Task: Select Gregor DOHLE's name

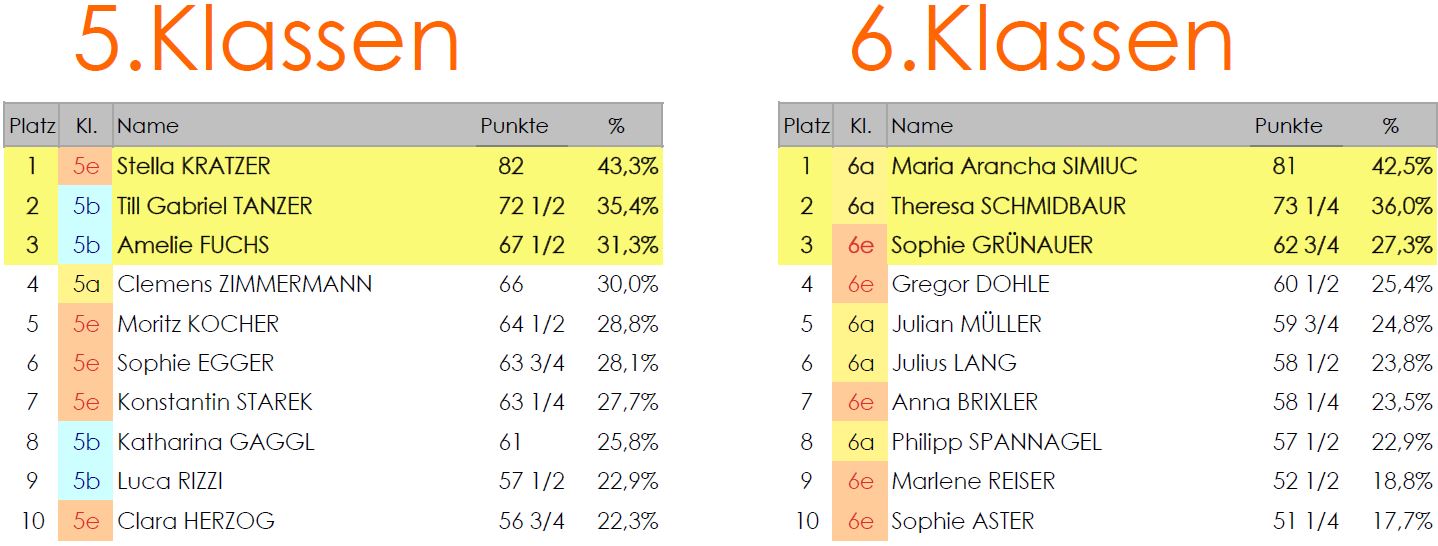Action: point(970,284)
